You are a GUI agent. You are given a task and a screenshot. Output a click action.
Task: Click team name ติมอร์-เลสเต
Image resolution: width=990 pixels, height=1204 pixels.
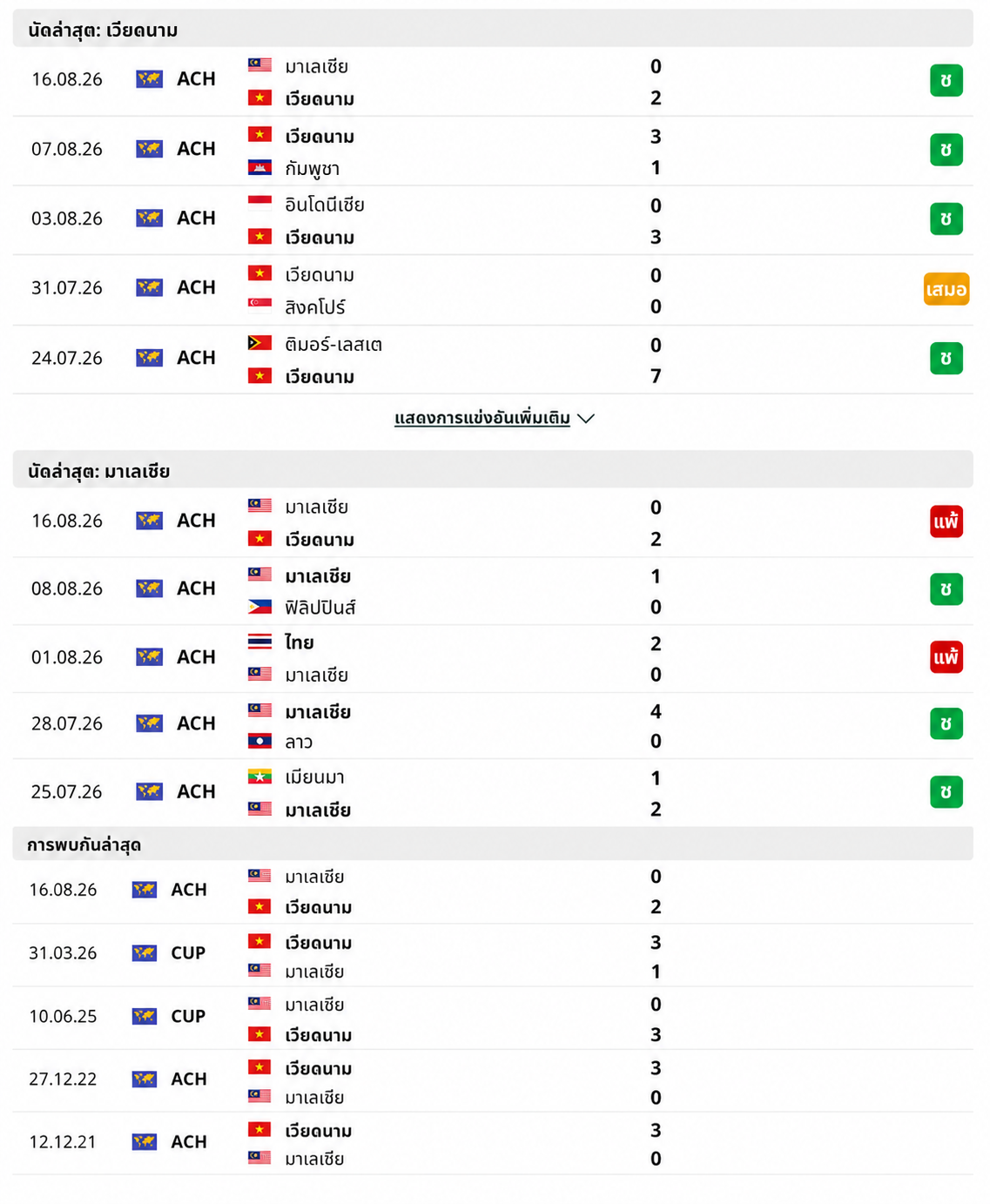coord(333,345)
